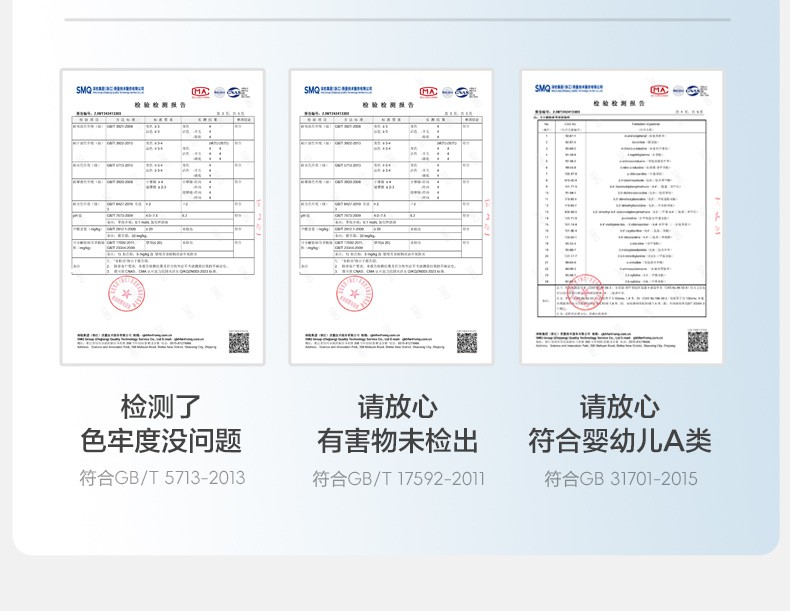Click the 符合GB 31701-2015 standard text
This screenshot has height=611, width=790.
pyautogui.click(x=620, y=479)
